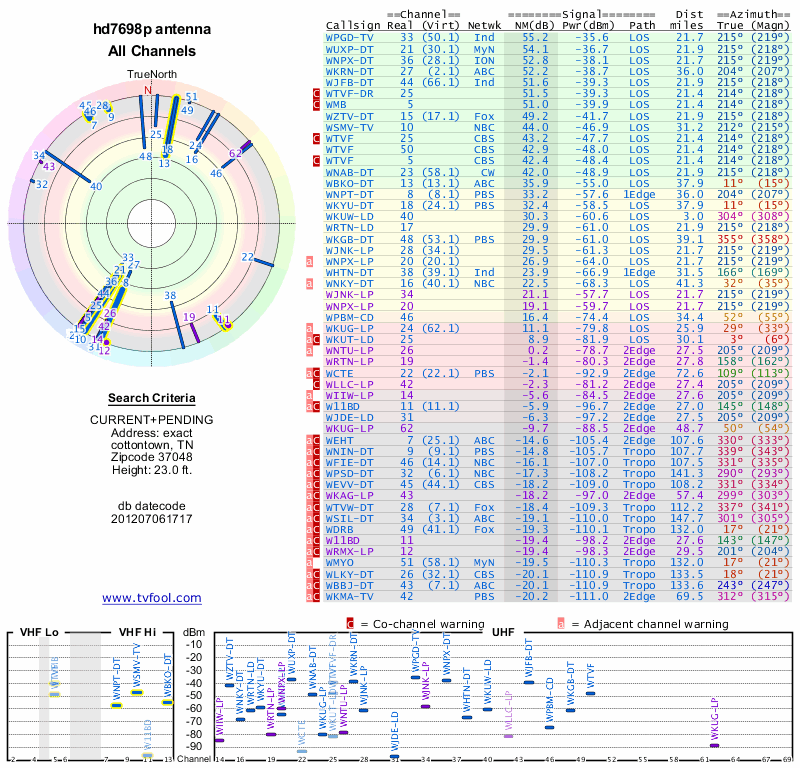Select the WKRN-DT callsign in the table
This screenshot has width=800, height=768.
tap(349, 71)
